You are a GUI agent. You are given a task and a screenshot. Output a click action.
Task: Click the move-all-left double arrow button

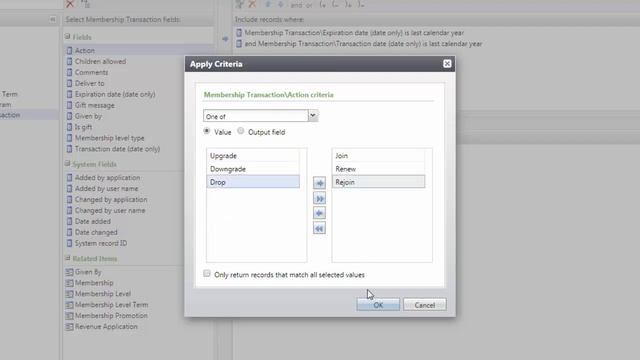[x=319, y=228]
